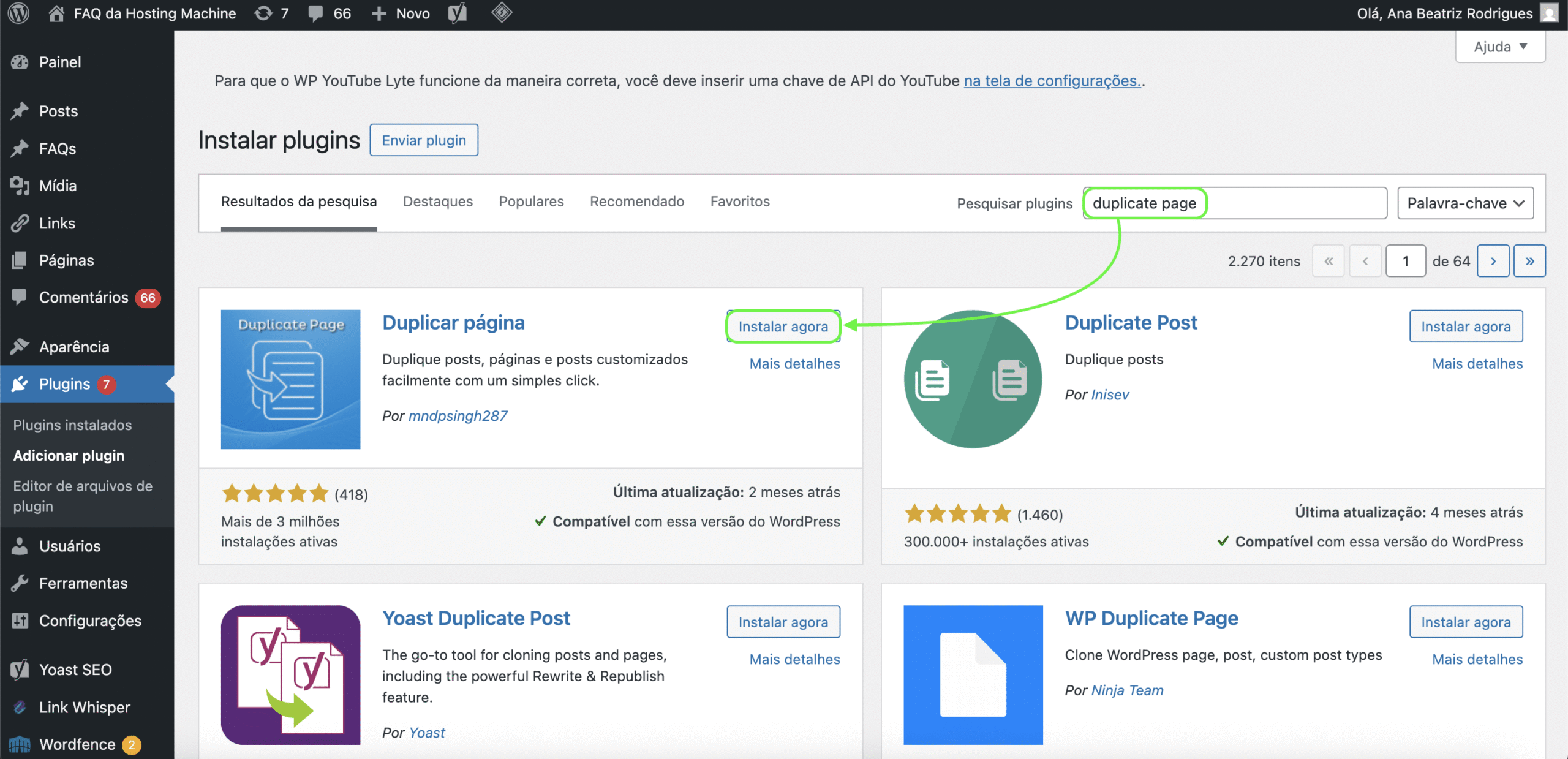The width and height of the screenshot is (1568, 759).
Task: Switch to Resultados da pesquisa tab
Action: pos(299,202)
